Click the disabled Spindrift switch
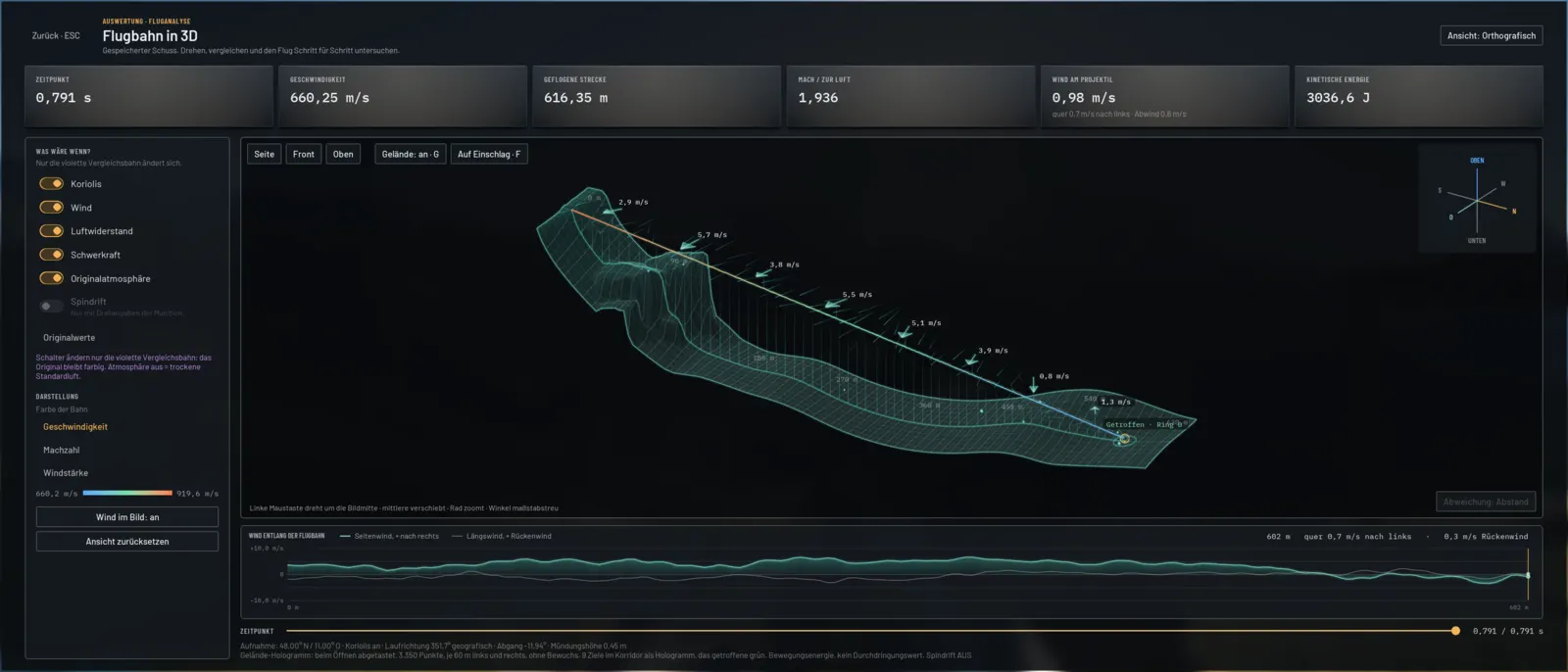 click(51, 306)
